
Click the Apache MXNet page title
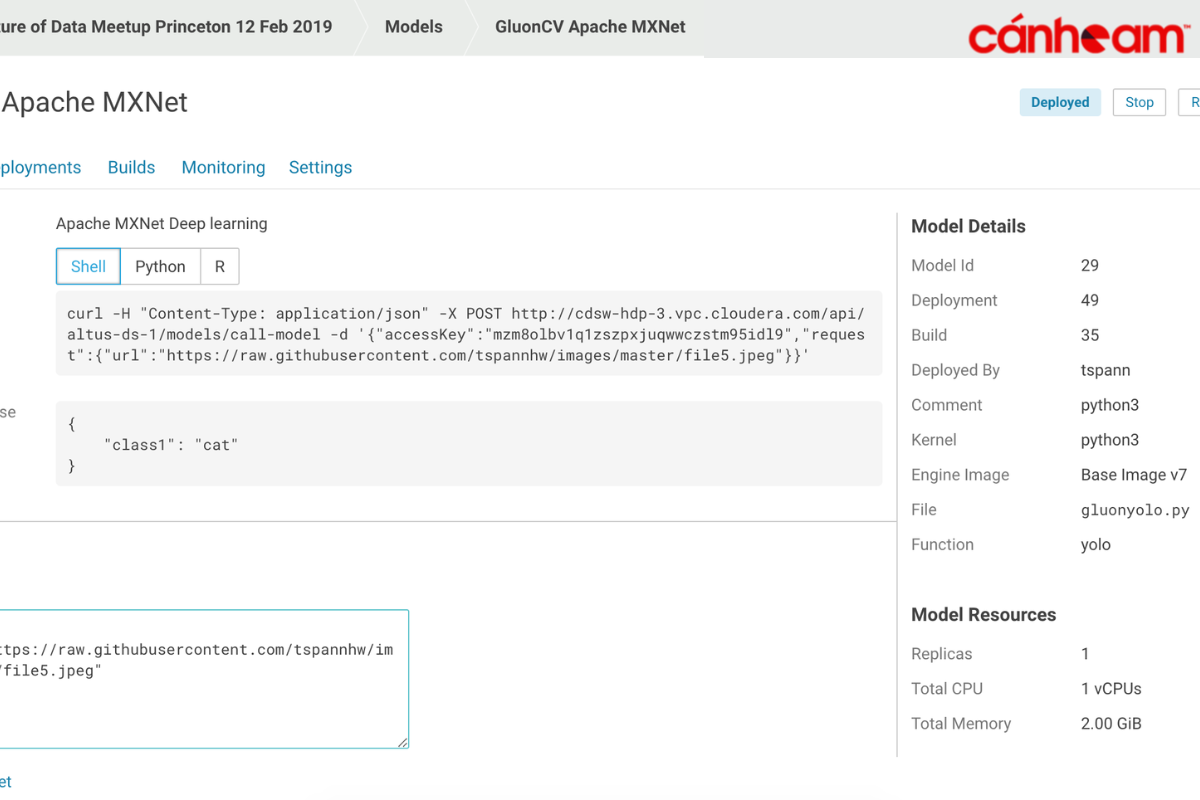click(94, 102)
